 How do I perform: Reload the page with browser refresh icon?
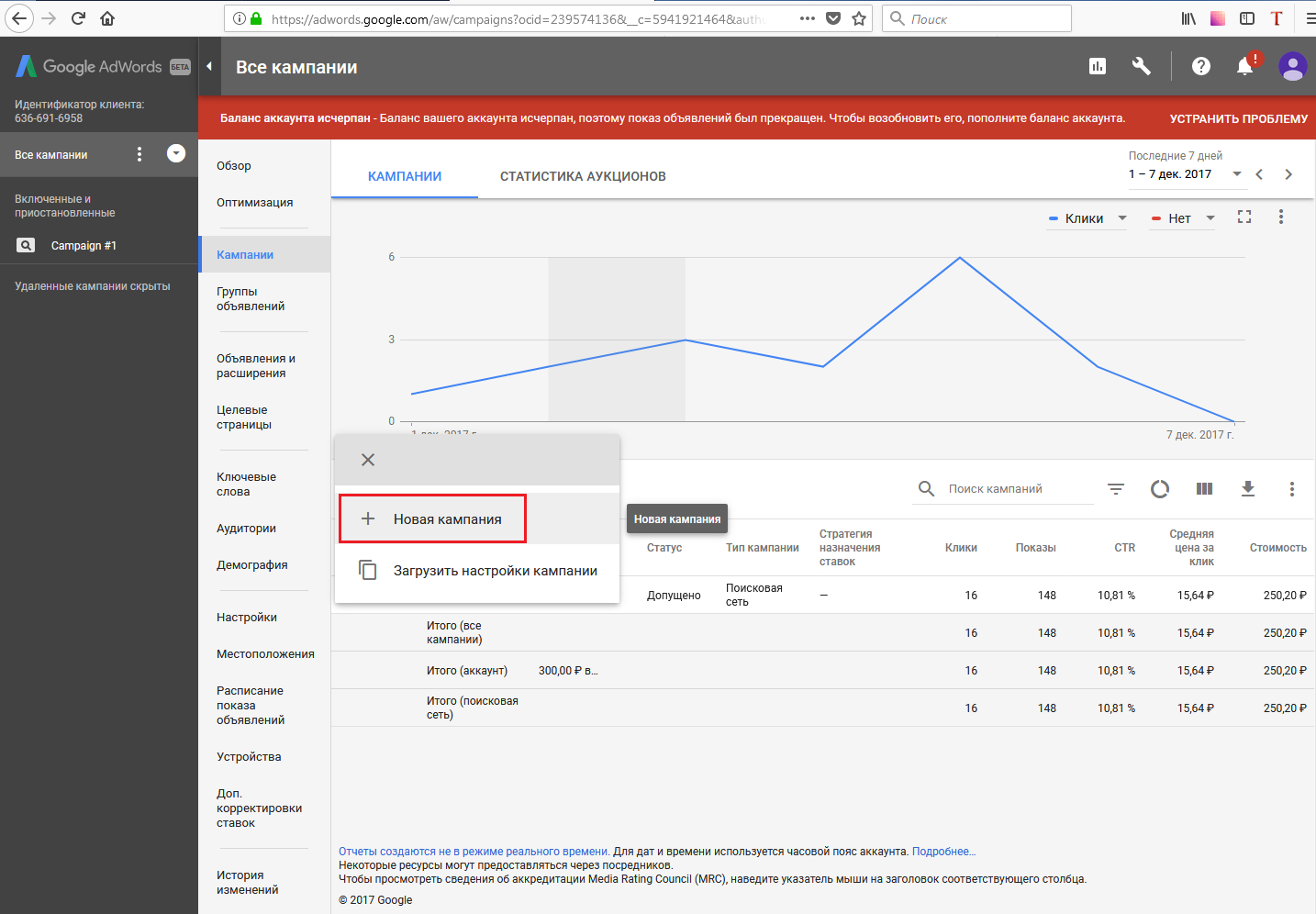click(x=79, y=18)
